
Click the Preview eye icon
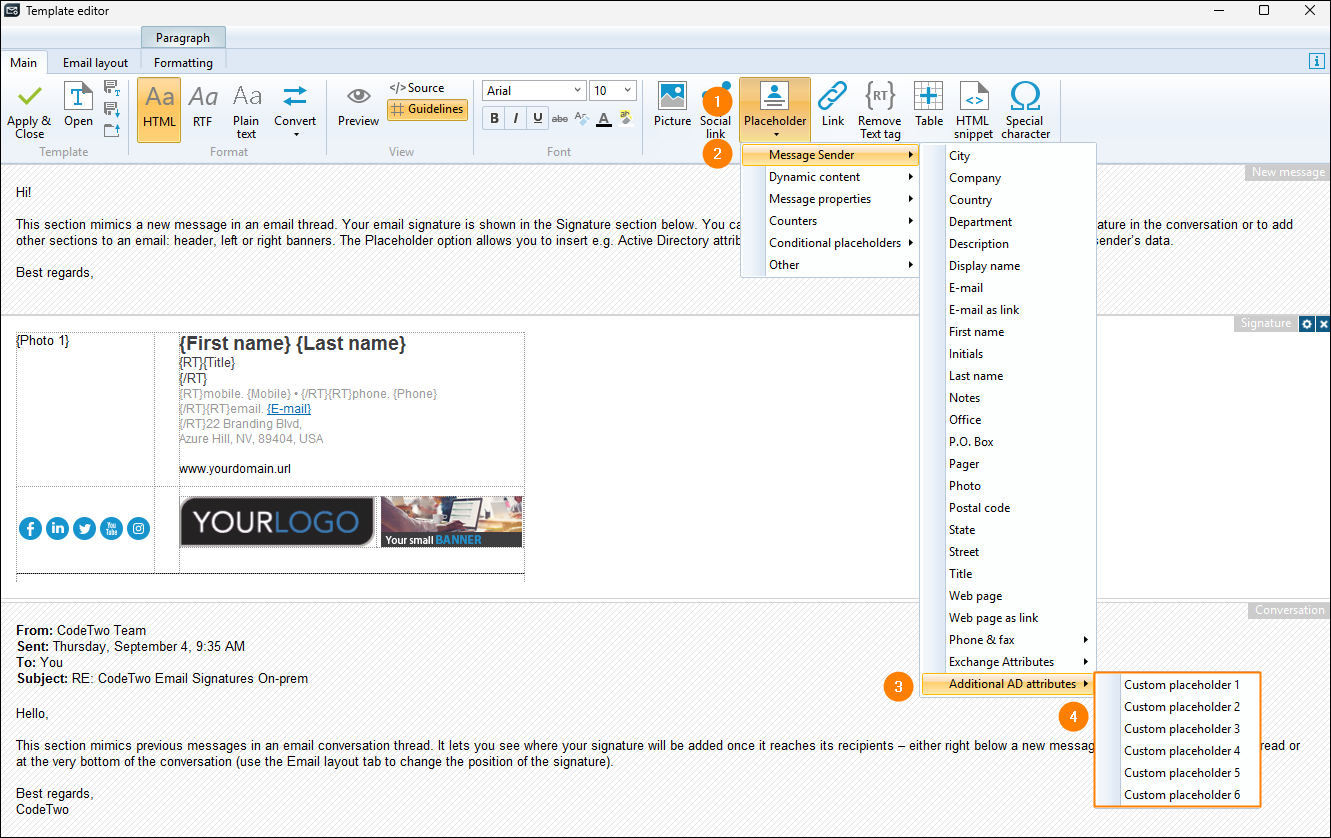click(x=358, y=97)
